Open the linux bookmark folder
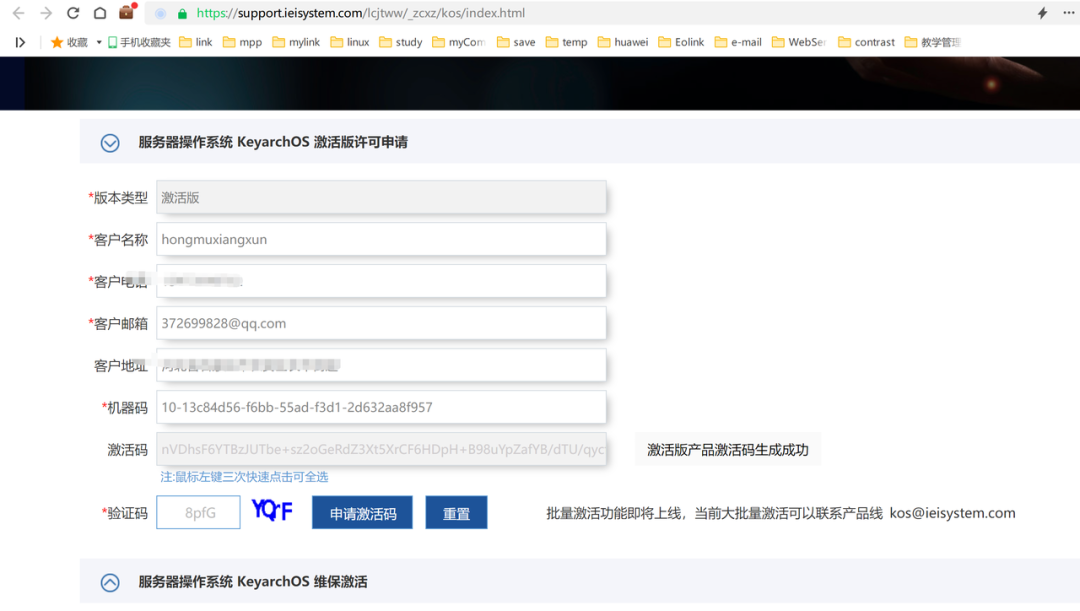The width and height of the screenshot is (1080, 611). 349,42
